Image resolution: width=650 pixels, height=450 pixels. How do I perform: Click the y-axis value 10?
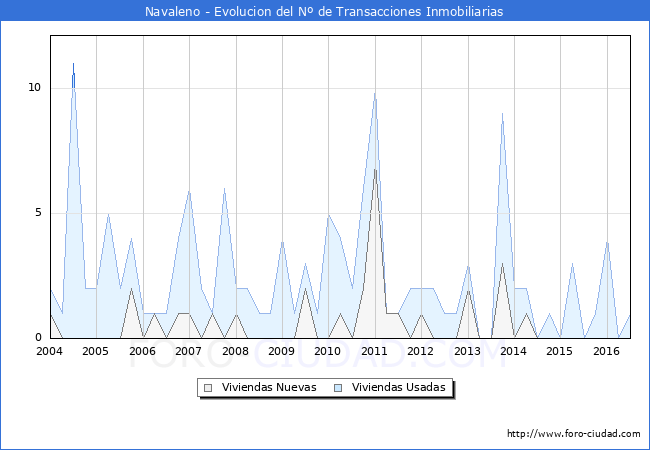(x=35, y=87)
